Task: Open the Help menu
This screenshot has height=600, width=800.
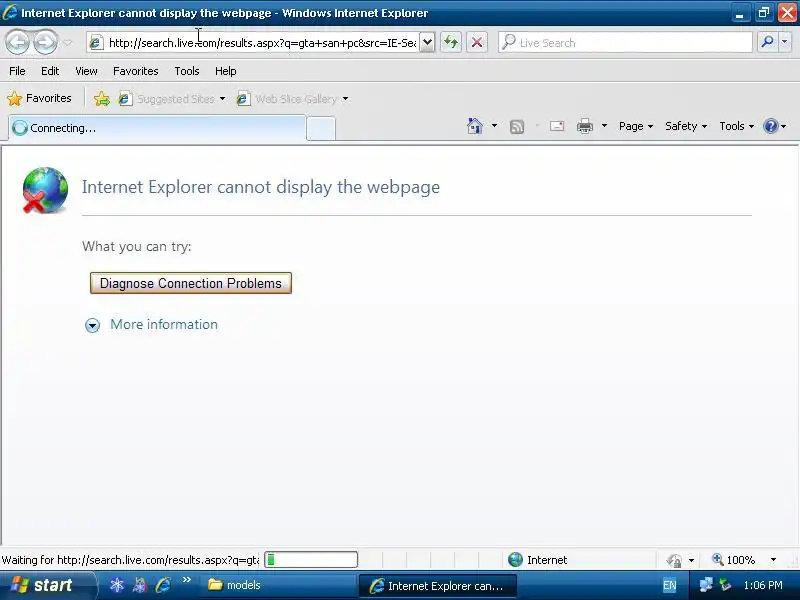Action: (x=226, y=71)
